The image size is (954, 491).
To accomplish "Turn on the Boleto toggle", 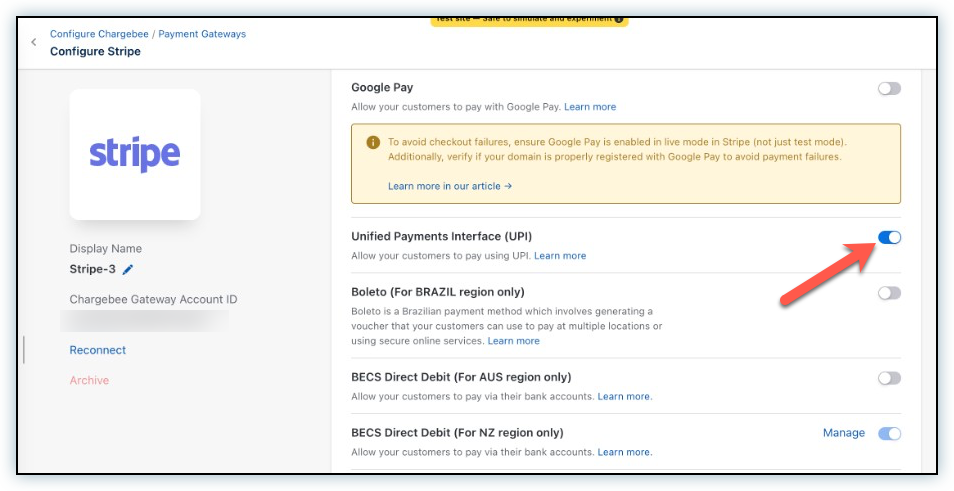I will [x=889, y=293].
